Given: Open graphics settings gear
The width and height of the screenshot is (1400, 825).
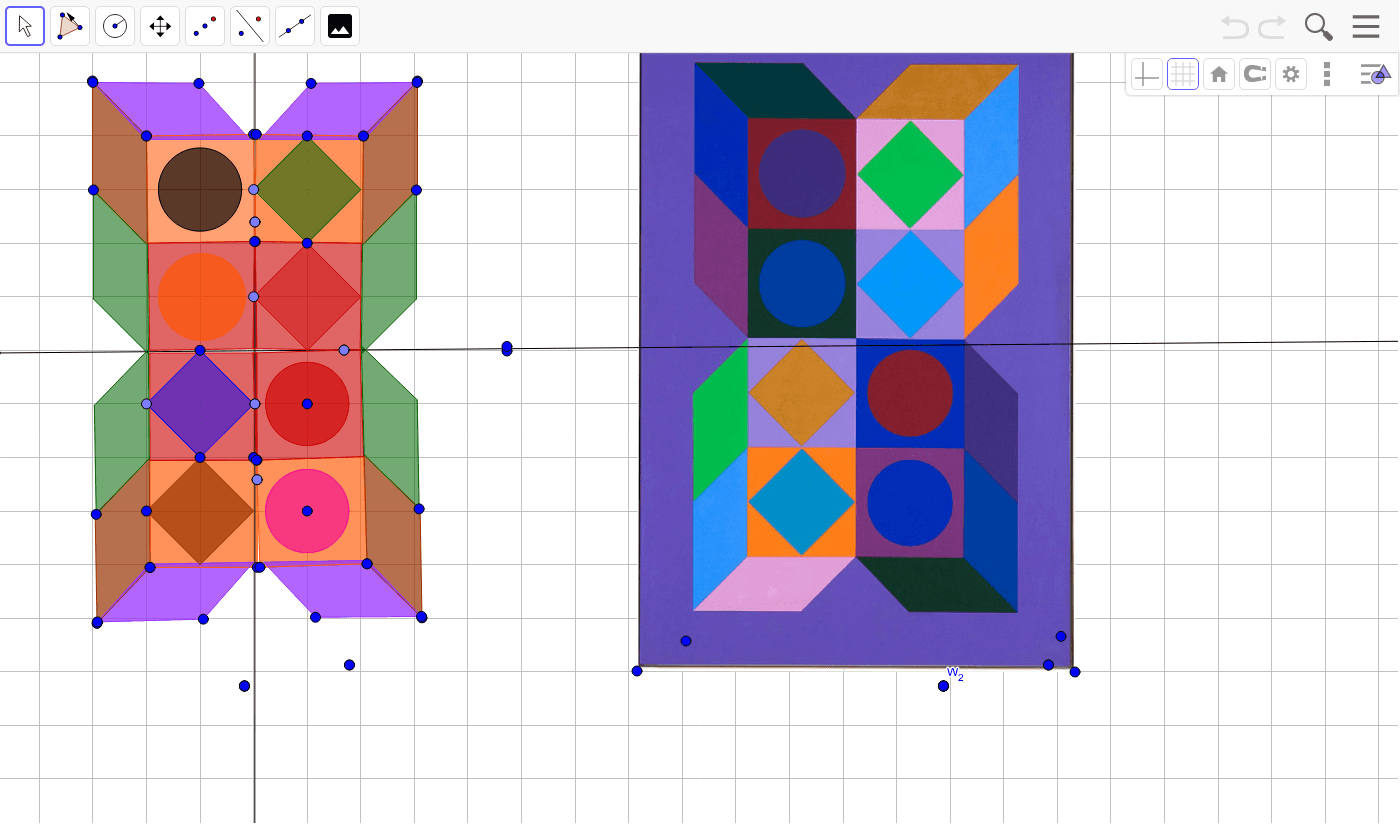Looking at the screenshot, I should point(1291,74).
